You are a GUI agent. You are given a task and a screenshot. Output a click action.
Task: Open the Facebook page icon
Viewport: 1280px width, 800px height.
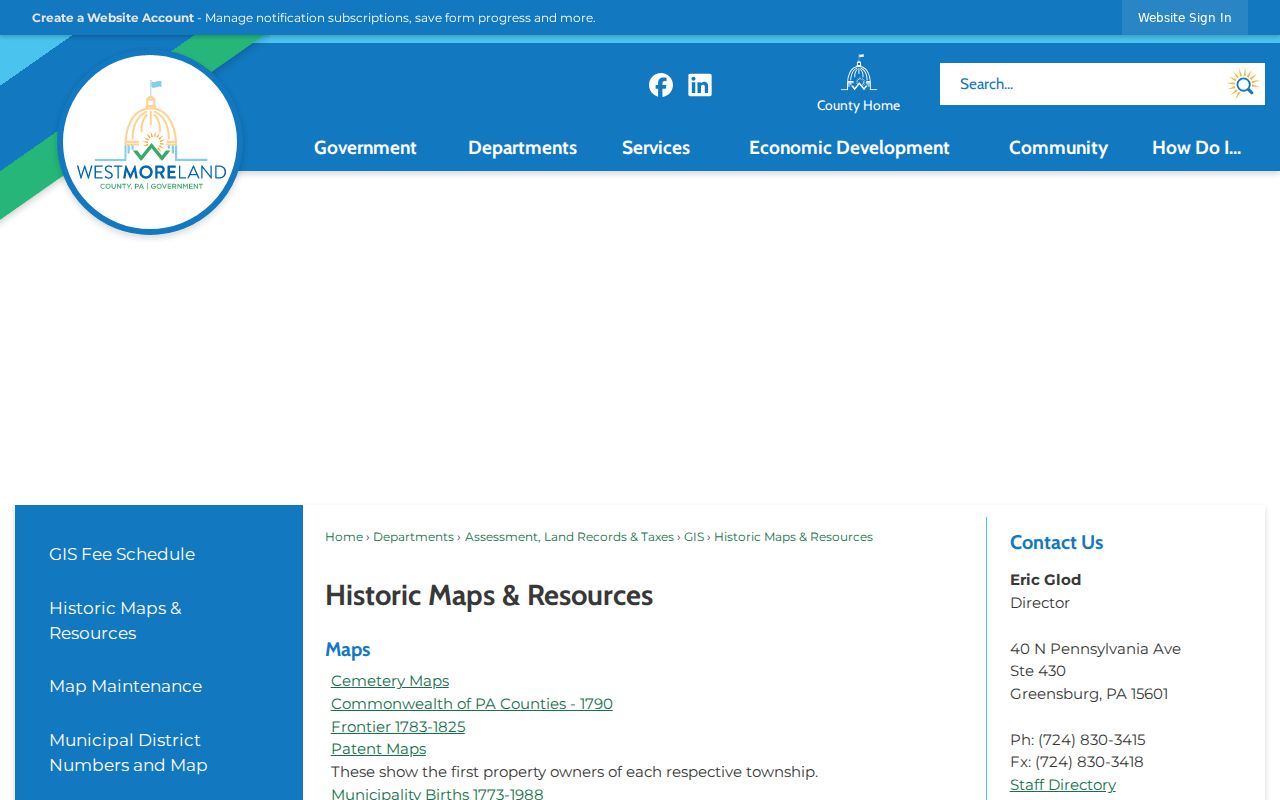[x=661, y=85]
